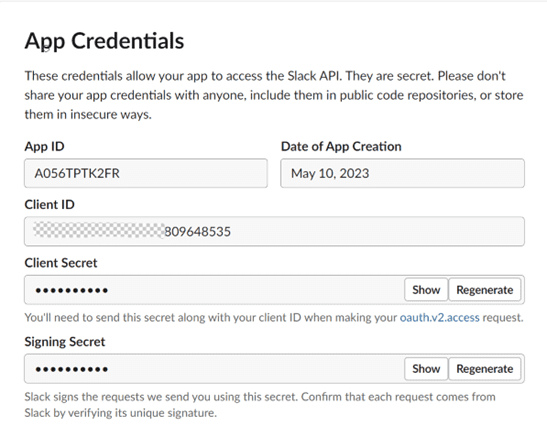Click the Date of App Creation label
The width and height of the screenshot is (547, 426).
click(x=341, y=147)
